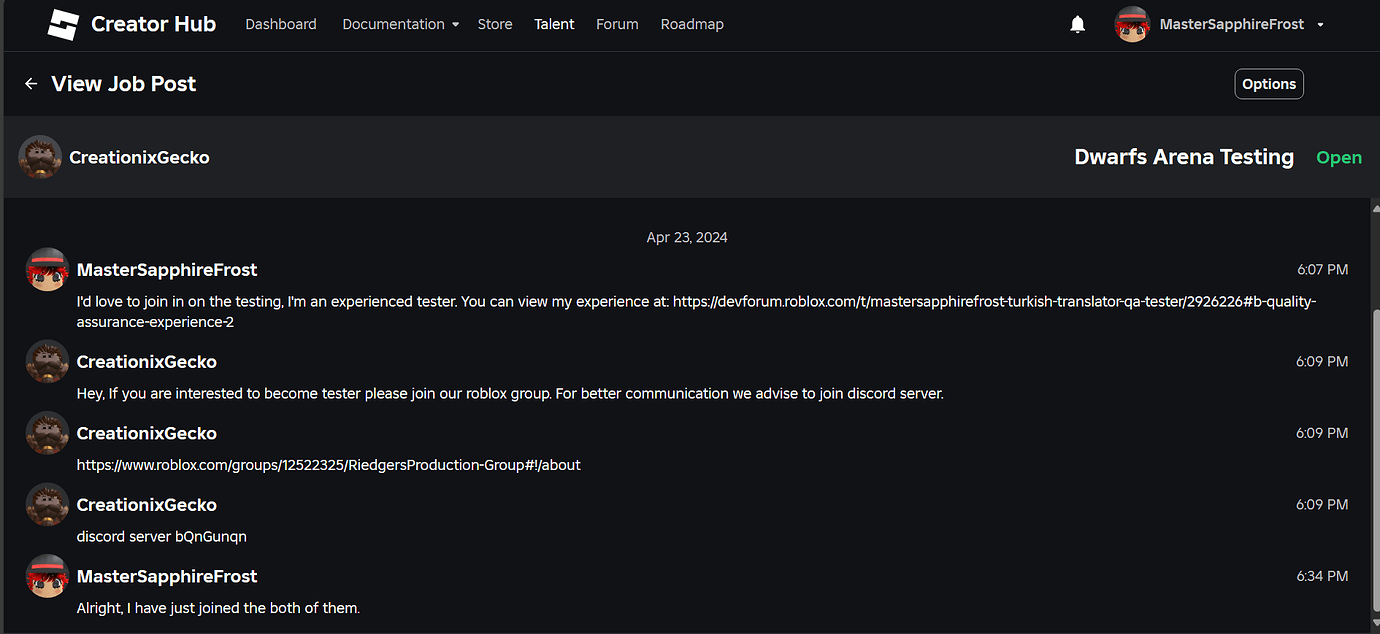Open the notification bell
Screen dimensions: 1380x634
coord(1077,24)
